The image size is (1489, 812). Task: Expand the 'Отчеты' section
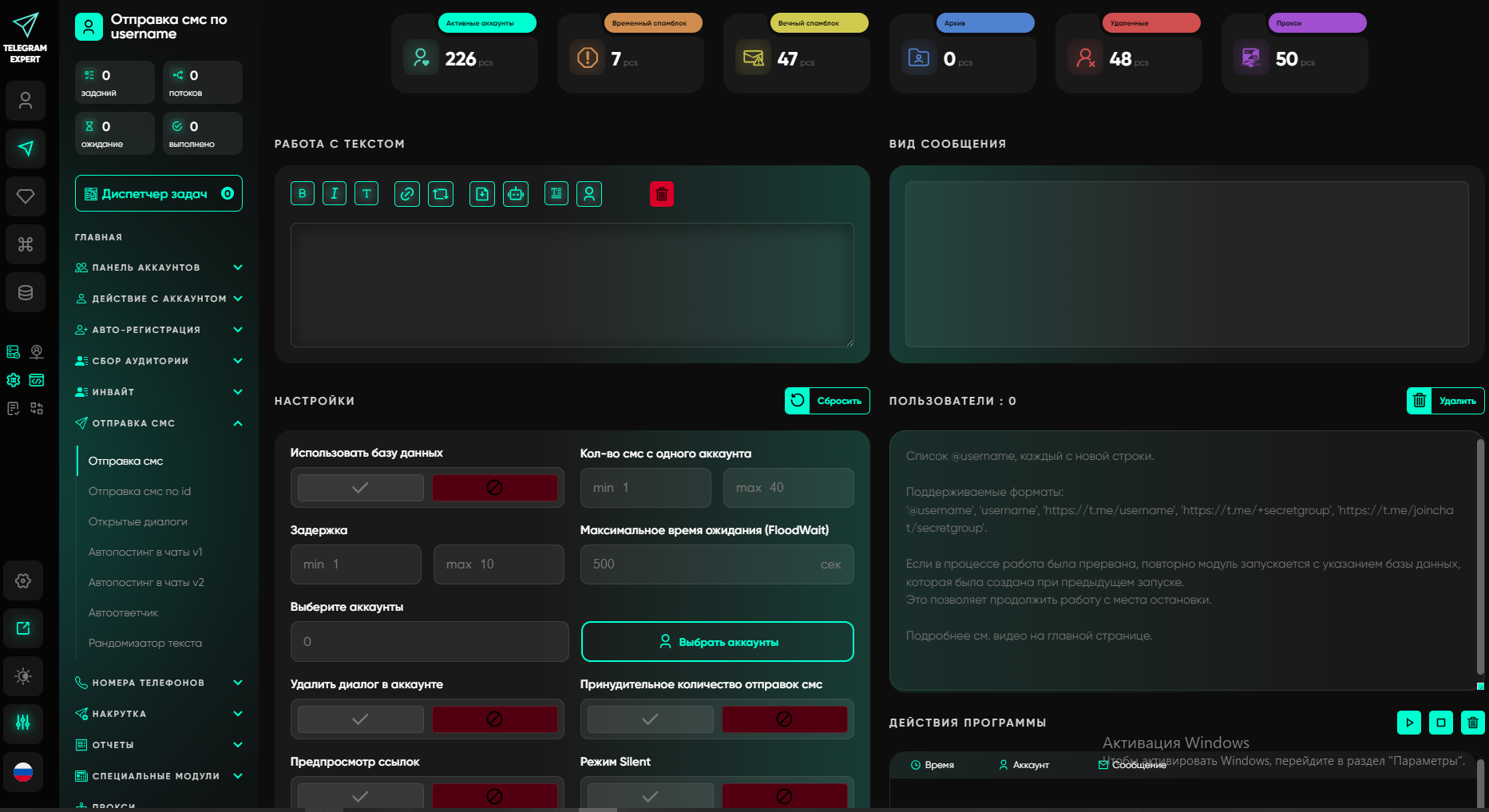(x=158, y=745)
